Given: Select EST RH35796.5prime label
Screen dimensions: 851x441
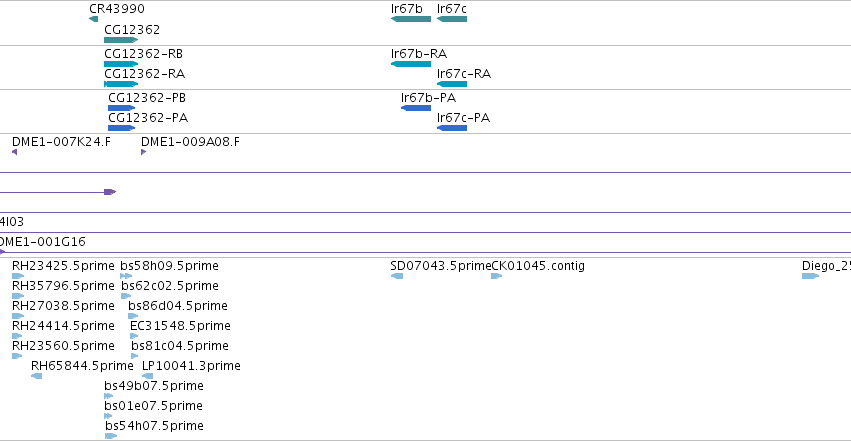Looking at the screenshot, I should [x=63, y=286].
